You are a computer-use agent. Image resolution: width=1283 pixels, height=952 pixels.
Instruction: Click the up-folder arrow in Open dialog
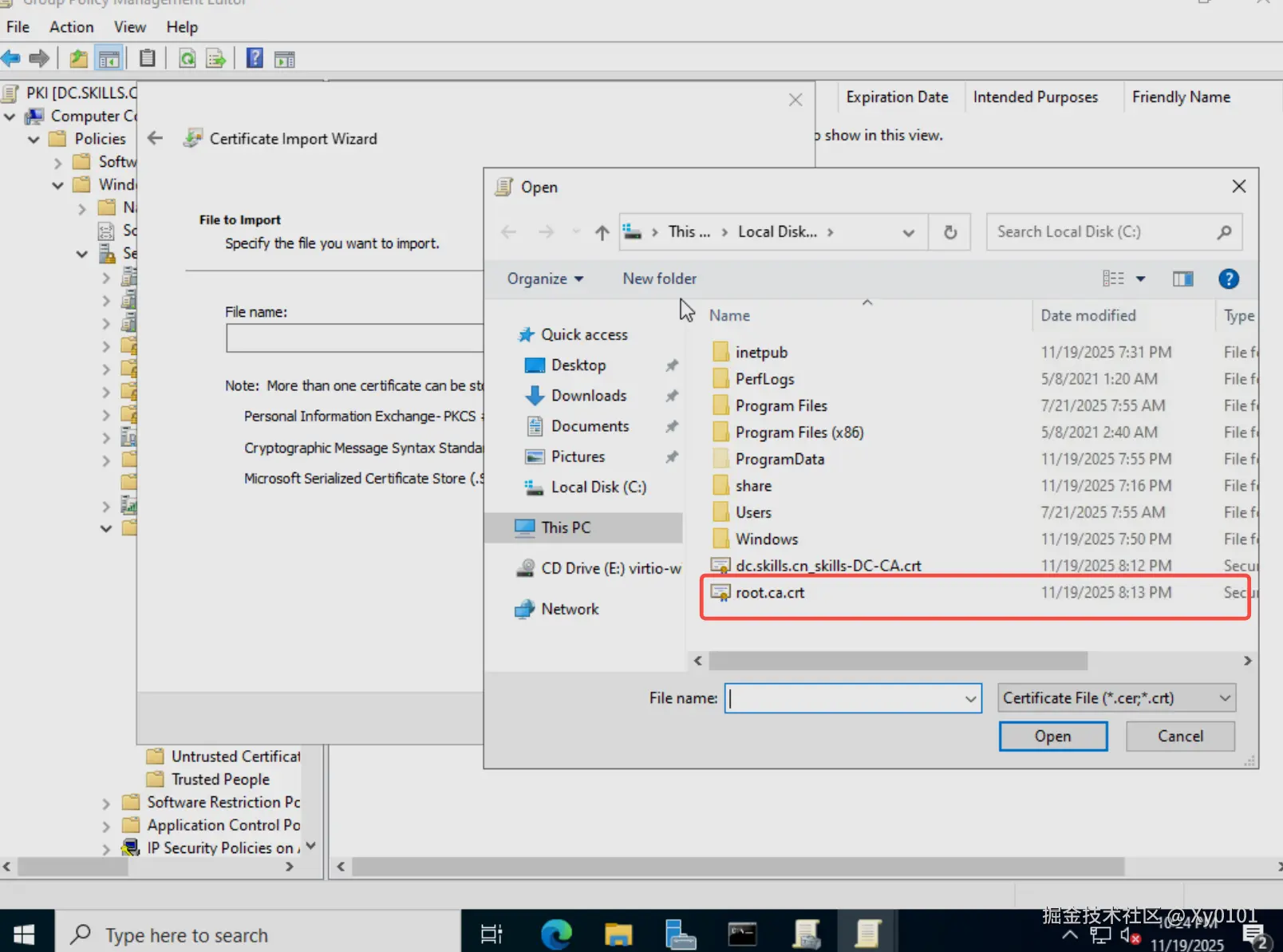coord(602,232)
